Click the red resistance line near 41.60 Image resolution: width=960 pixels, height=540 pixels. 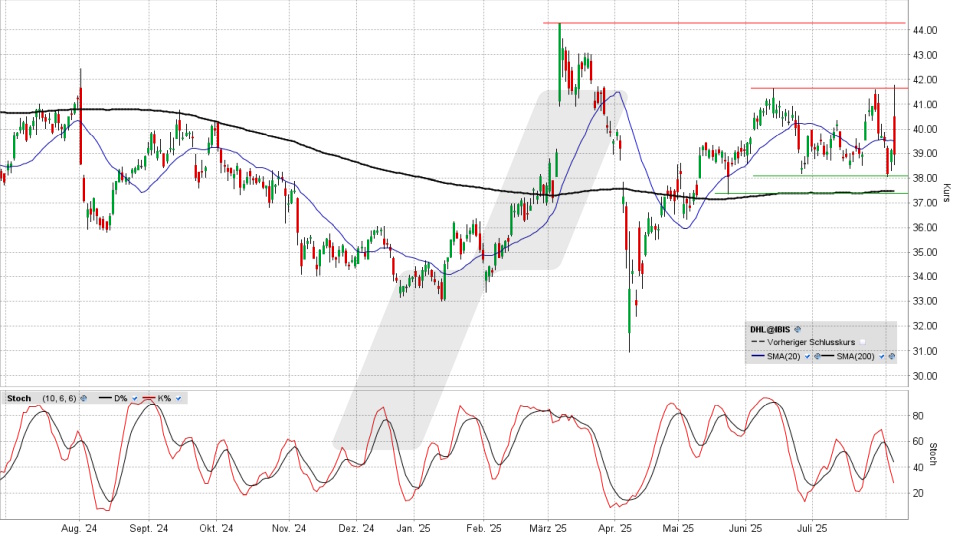[x=829, y=88]
